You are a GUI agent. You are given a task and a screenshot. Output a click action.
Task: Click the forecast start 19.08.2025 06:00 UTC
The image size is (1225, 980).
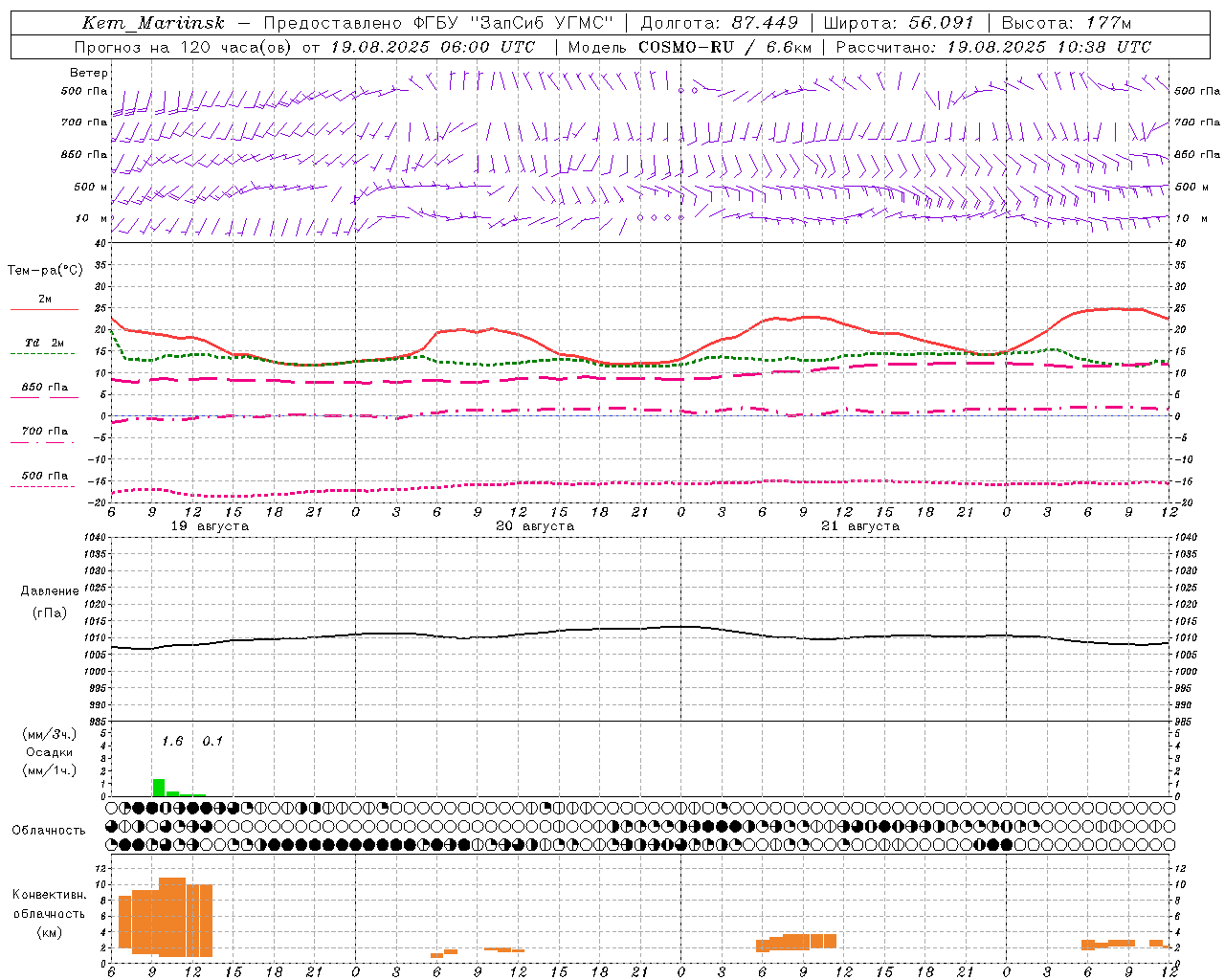point(433,47)
